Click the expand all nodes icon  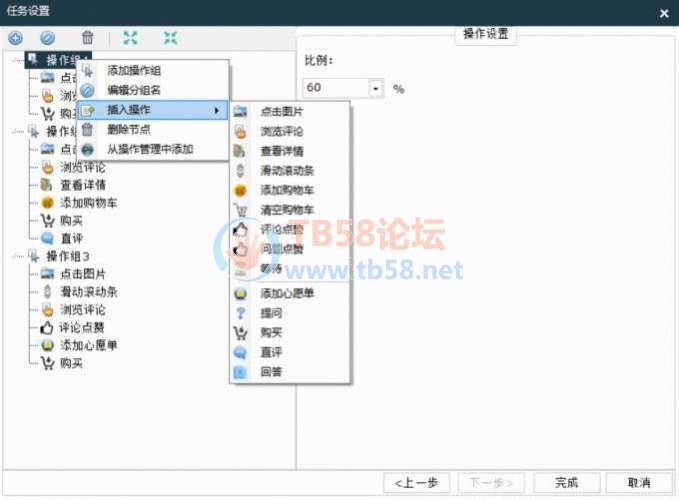[131, 37]
